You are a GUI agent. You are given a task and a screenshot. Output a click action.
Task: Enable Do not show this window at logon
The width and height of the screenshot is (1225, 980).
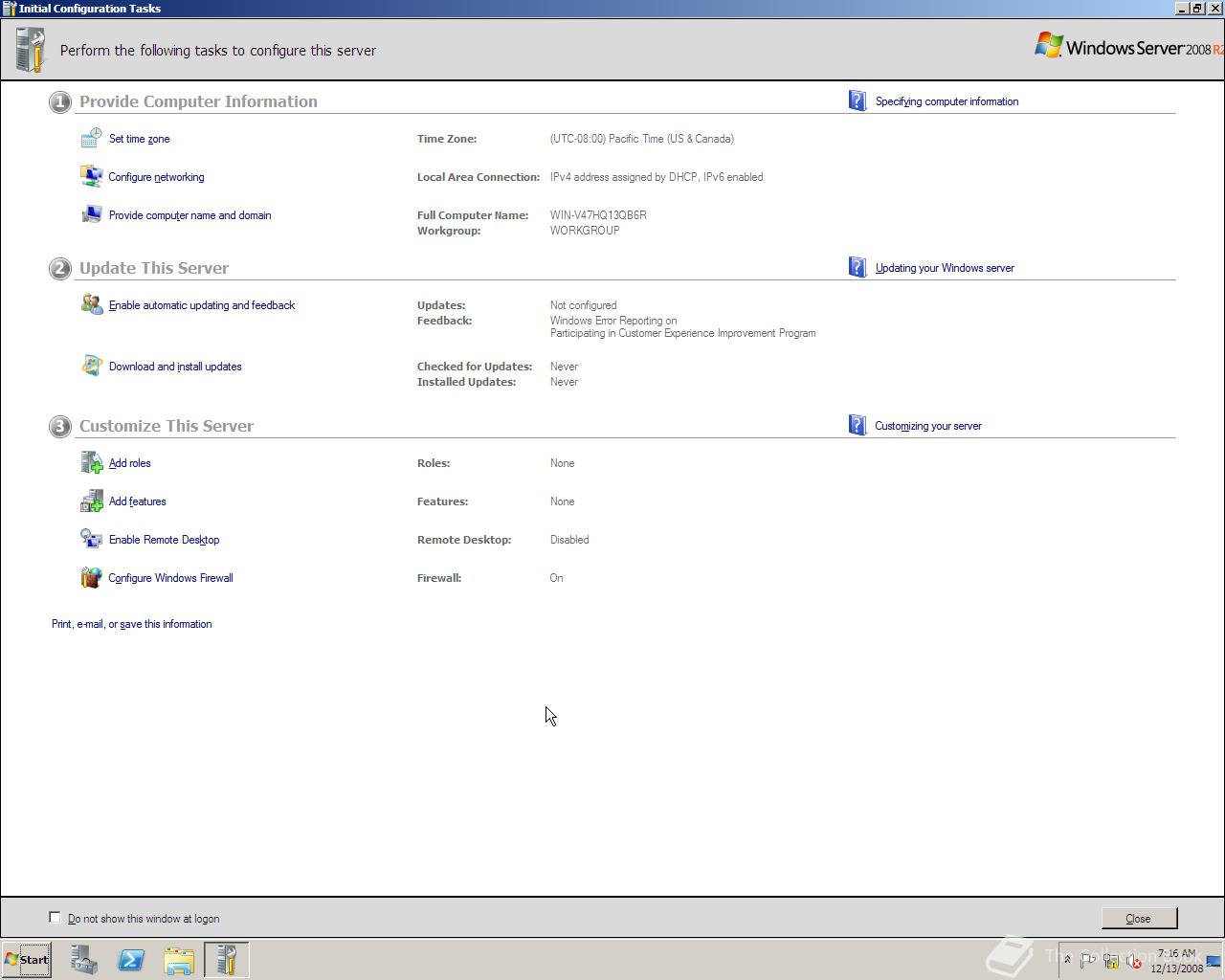pos(55,917)
